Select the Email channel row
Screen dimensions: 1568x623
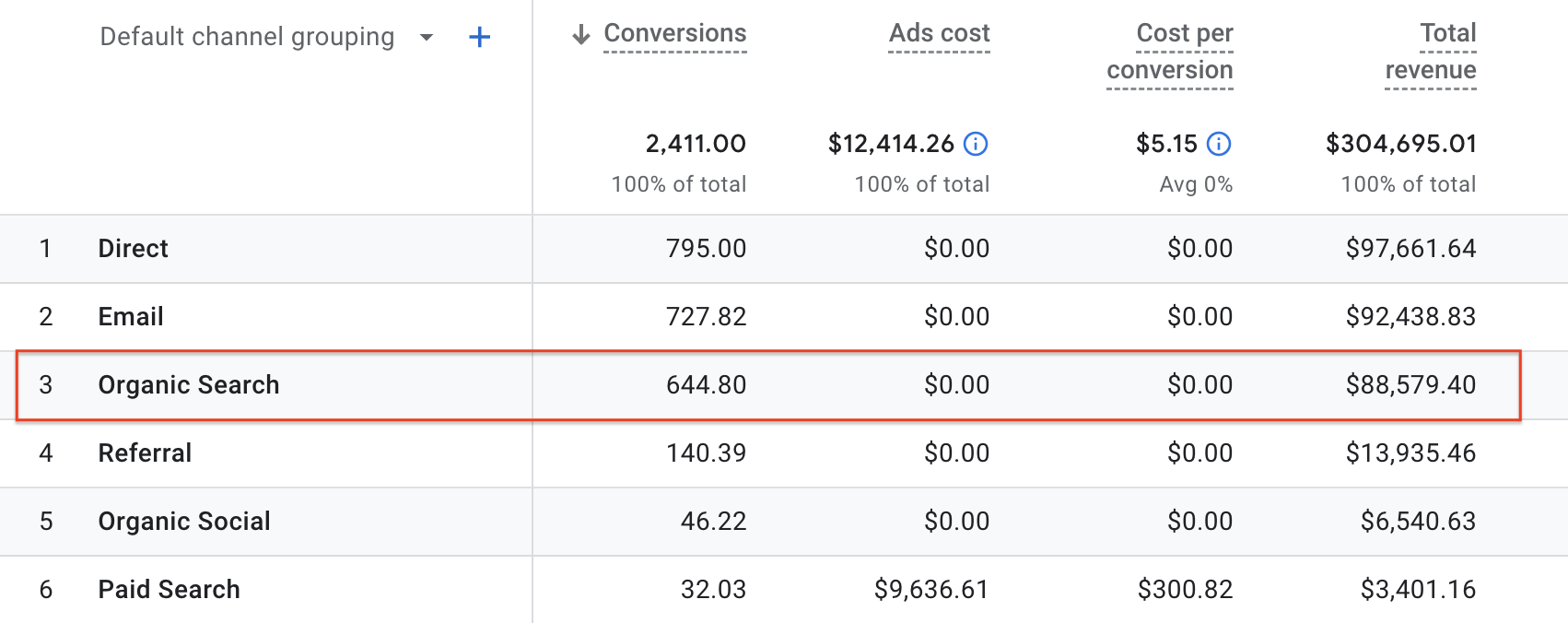(x=131, y=317)
